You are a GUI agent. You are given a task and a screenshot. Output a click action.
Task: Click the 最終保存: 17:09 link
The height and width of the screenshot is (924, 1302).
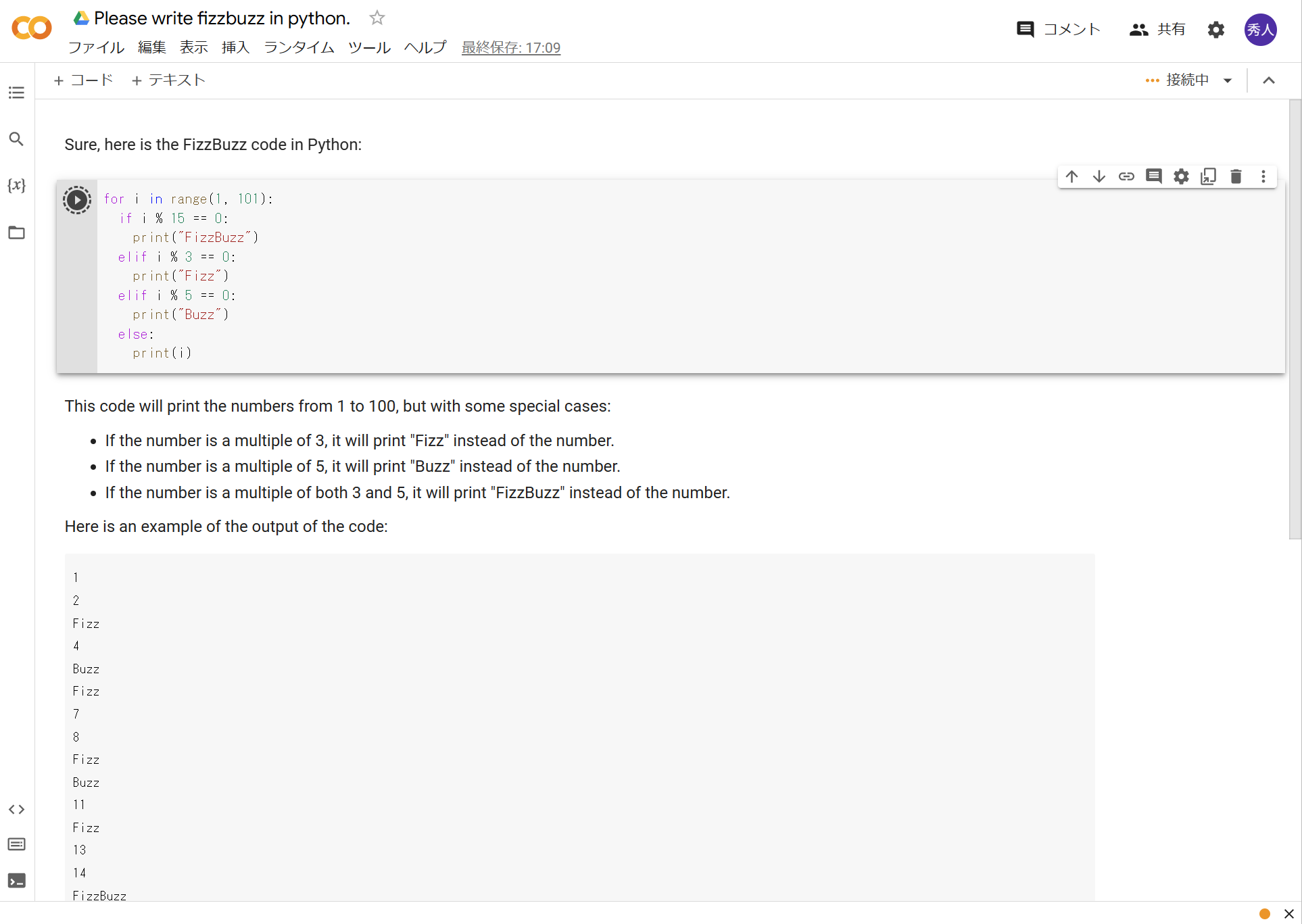510,47
